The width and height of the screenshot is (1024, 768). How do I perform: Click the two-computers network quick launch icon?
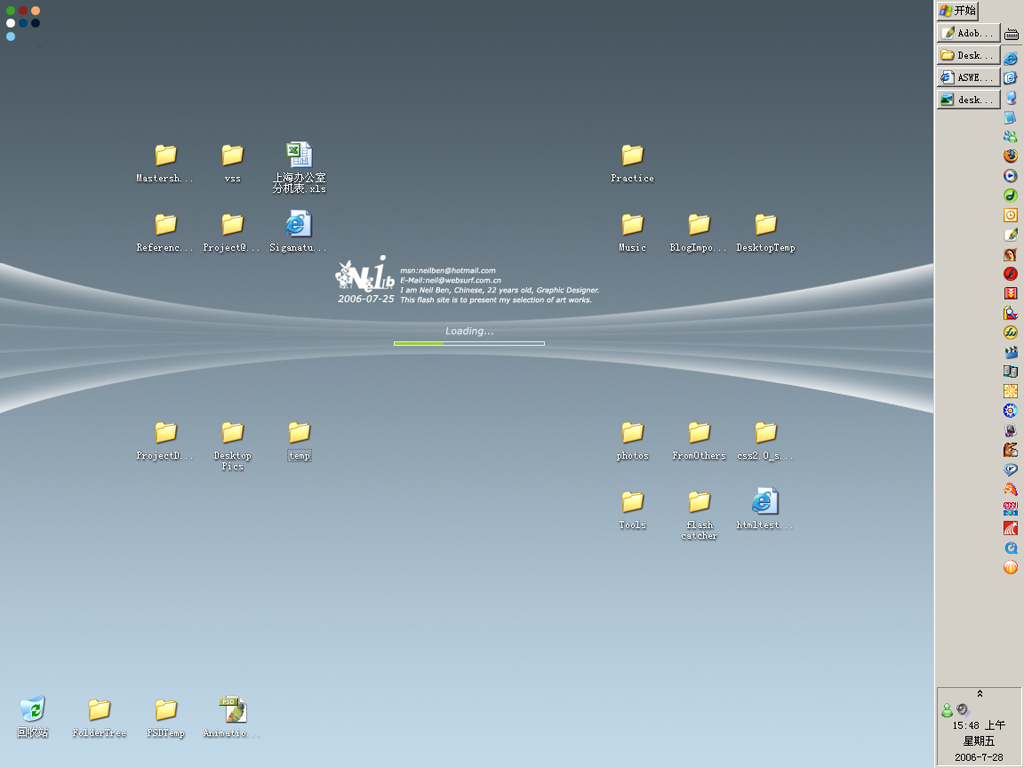1010,372
